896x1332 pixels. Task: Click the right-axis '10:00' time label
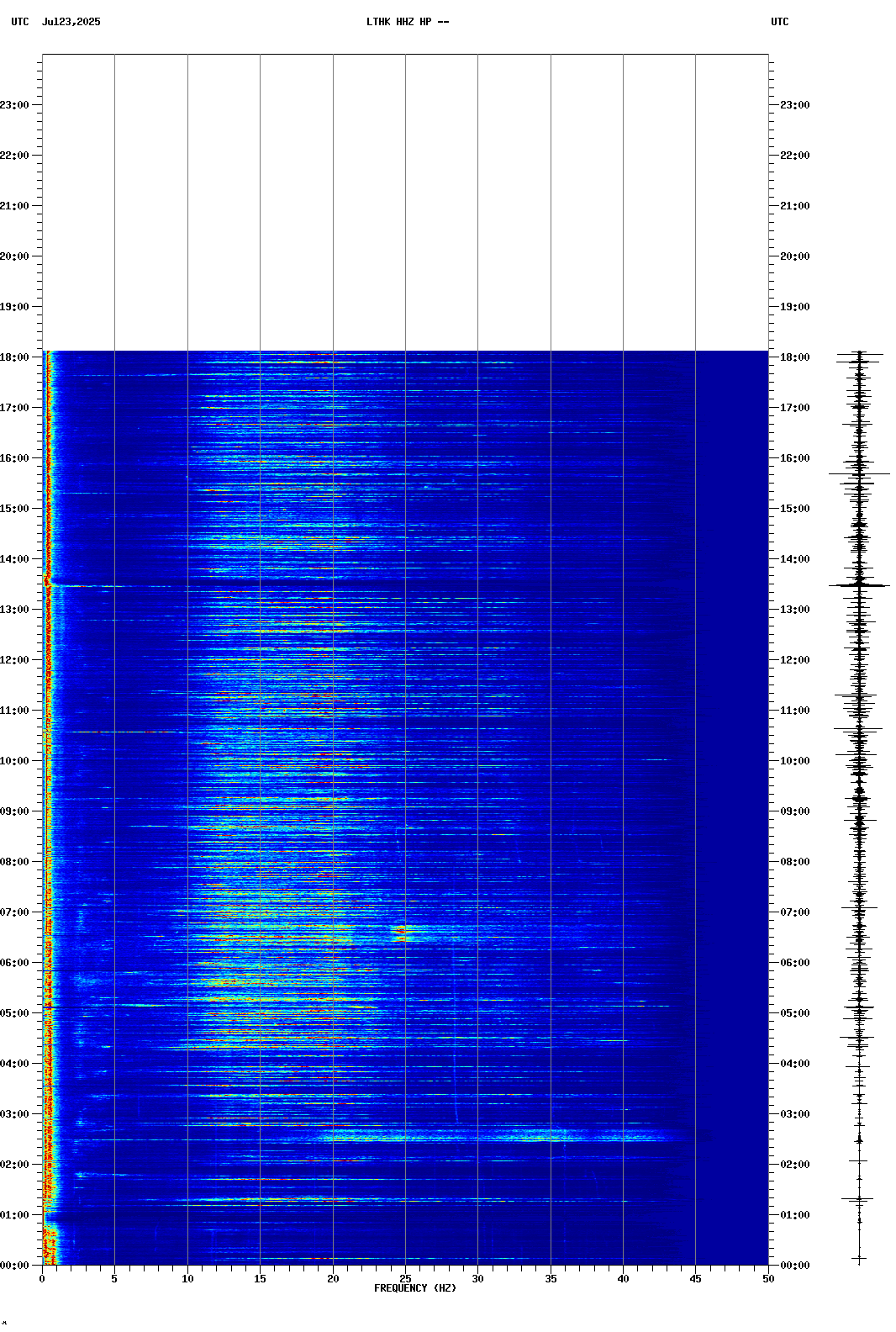click(795, 761)
